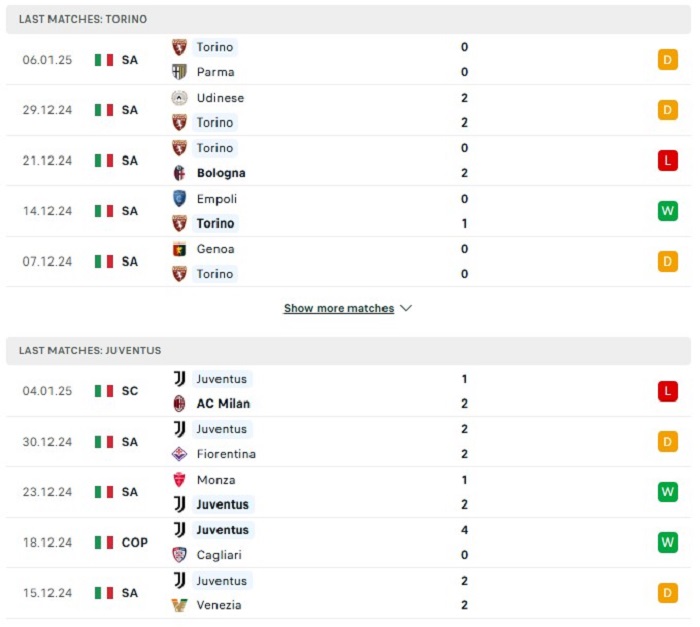Click the Venezia club crest icon
Viewport: 700px width, 627px height.
179,605
